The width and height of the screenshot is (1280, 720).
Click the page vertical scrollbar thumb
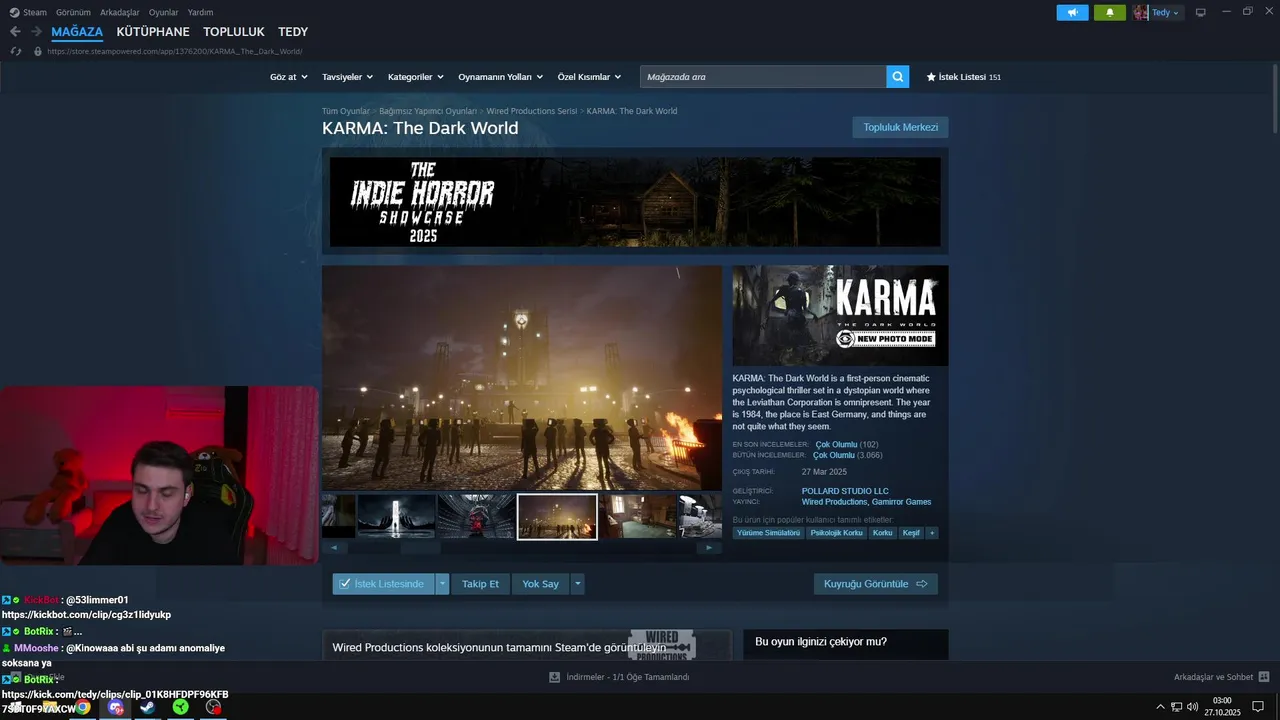point(1275,98)
